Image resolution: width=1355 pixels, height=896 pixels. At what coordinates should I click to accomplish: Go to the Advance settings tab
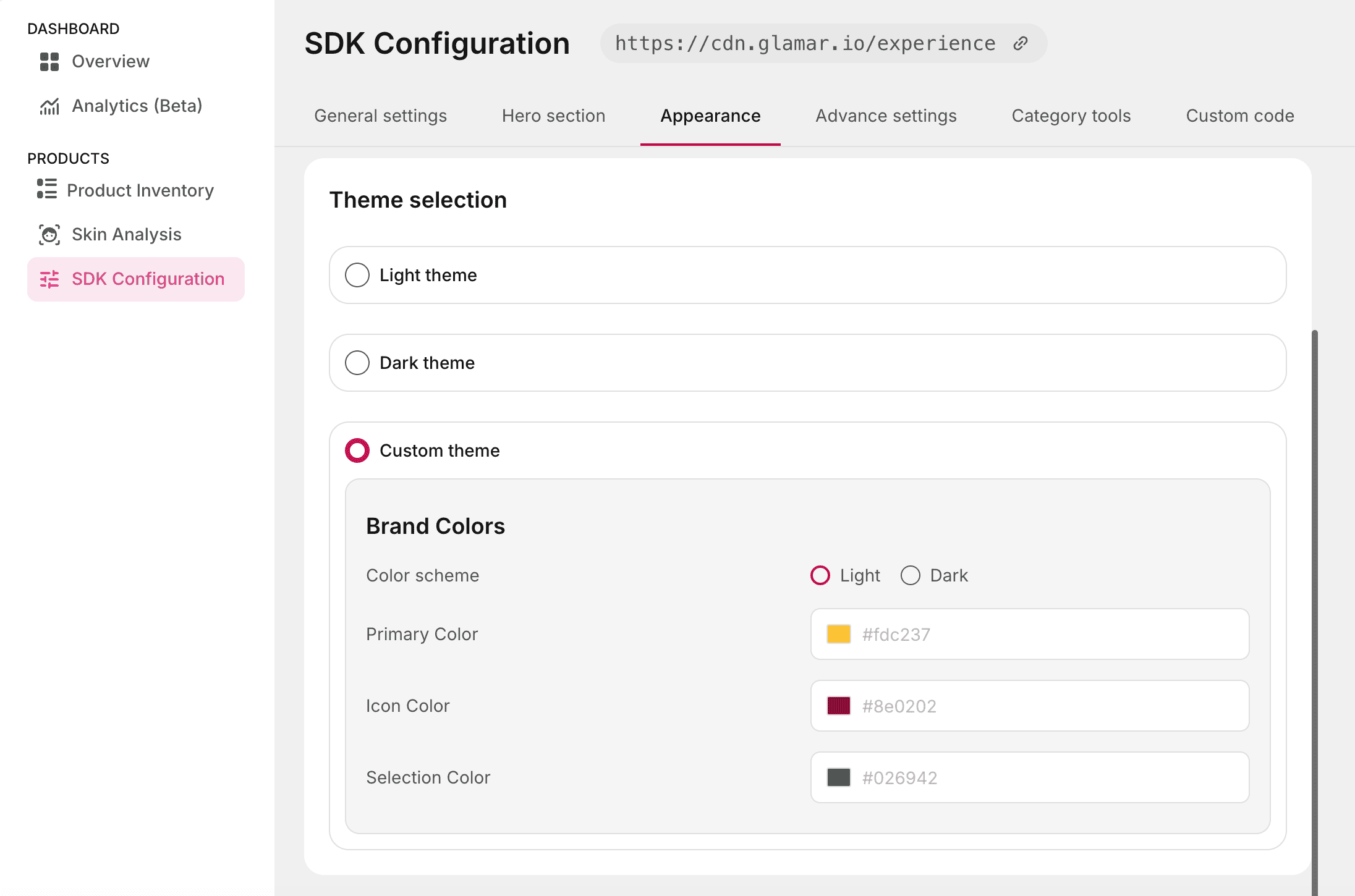coord(886,116)
